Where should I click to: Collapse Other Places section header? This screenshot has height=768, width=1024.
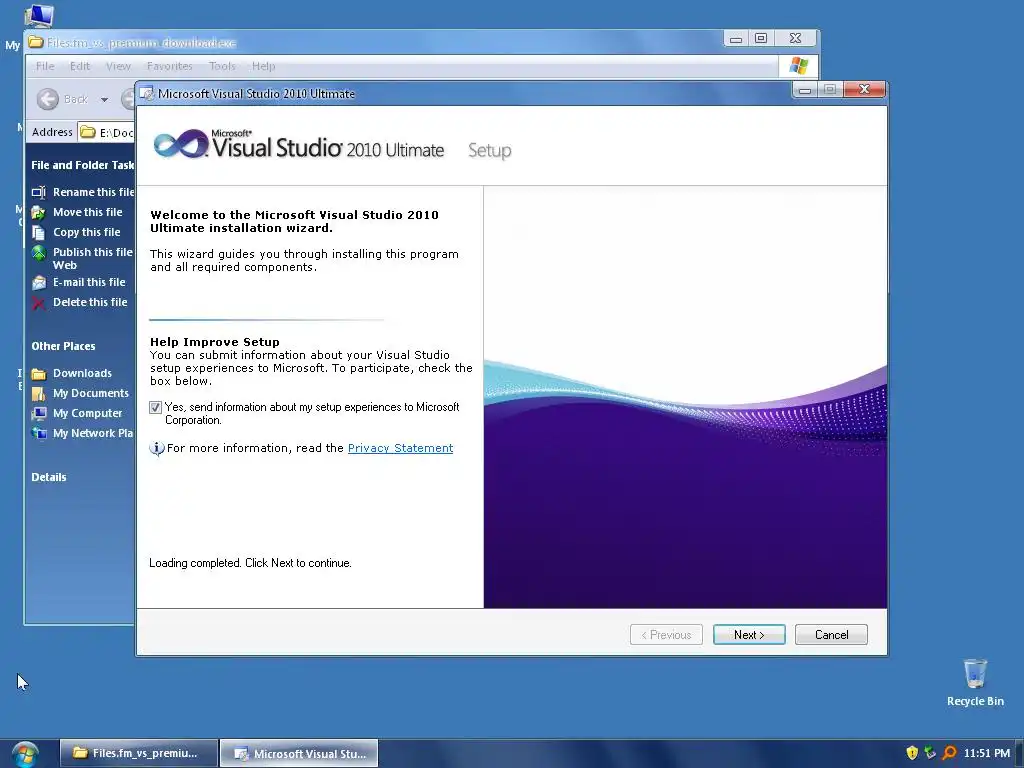tap(63, 346)
